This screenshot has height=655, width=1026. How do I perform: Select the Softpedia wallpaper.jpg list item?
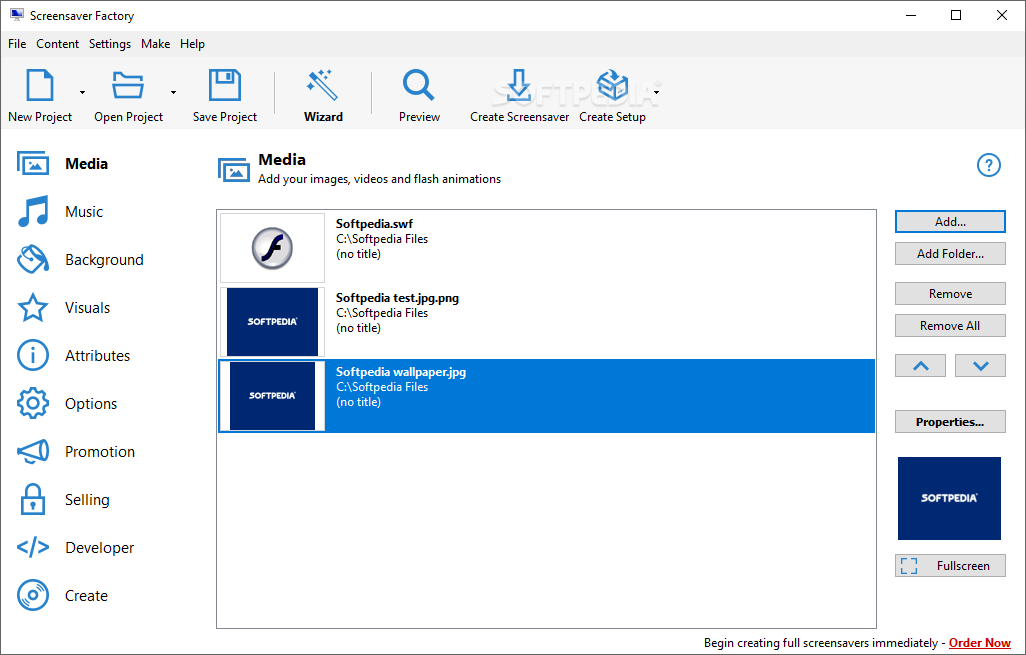[546, 396]
